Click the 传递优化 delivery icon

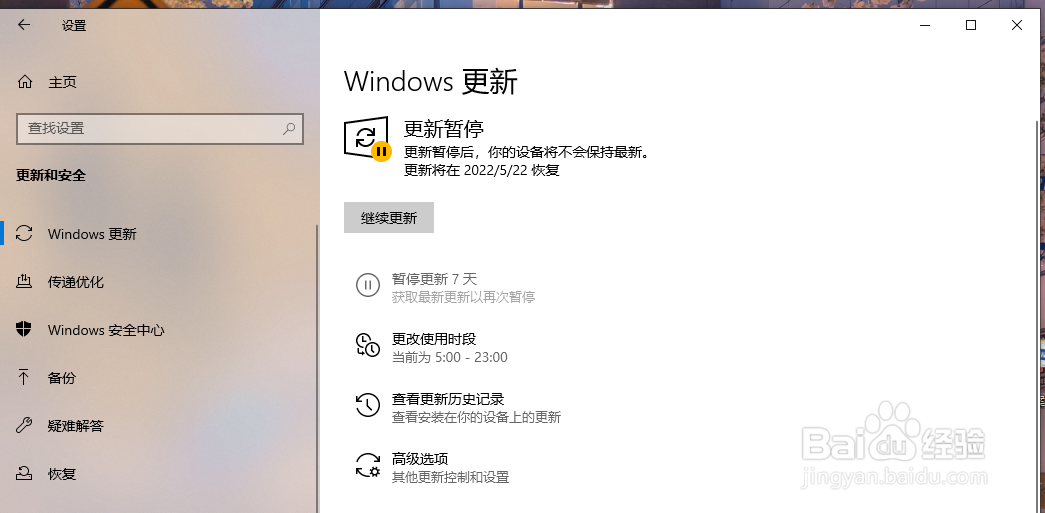pos(24,281)
